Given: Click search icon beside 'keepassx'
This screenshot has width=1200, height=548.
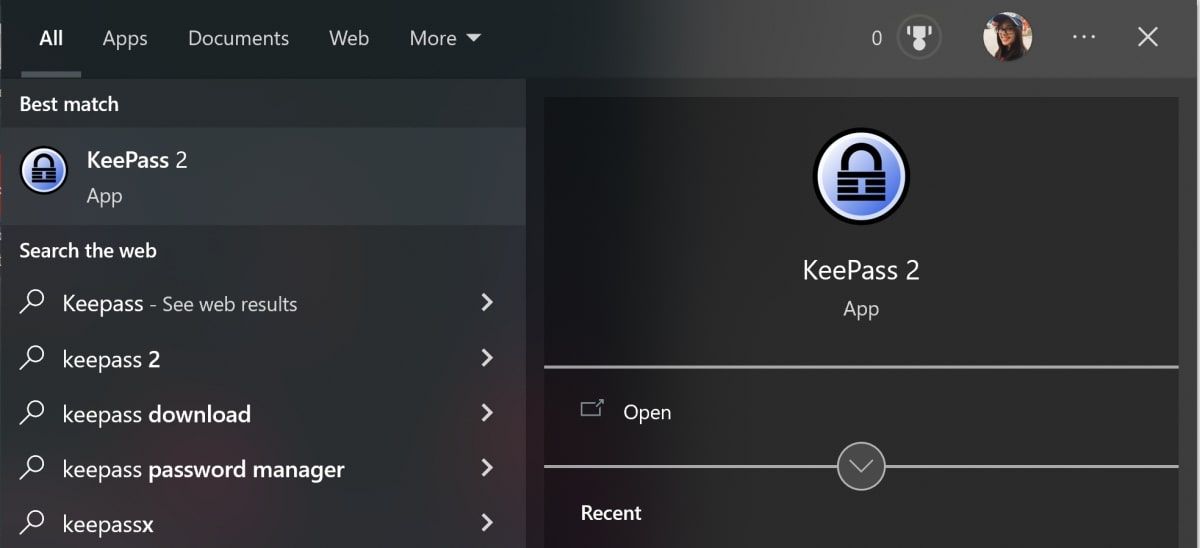Looking at the screenshot, I should point(33,522).
